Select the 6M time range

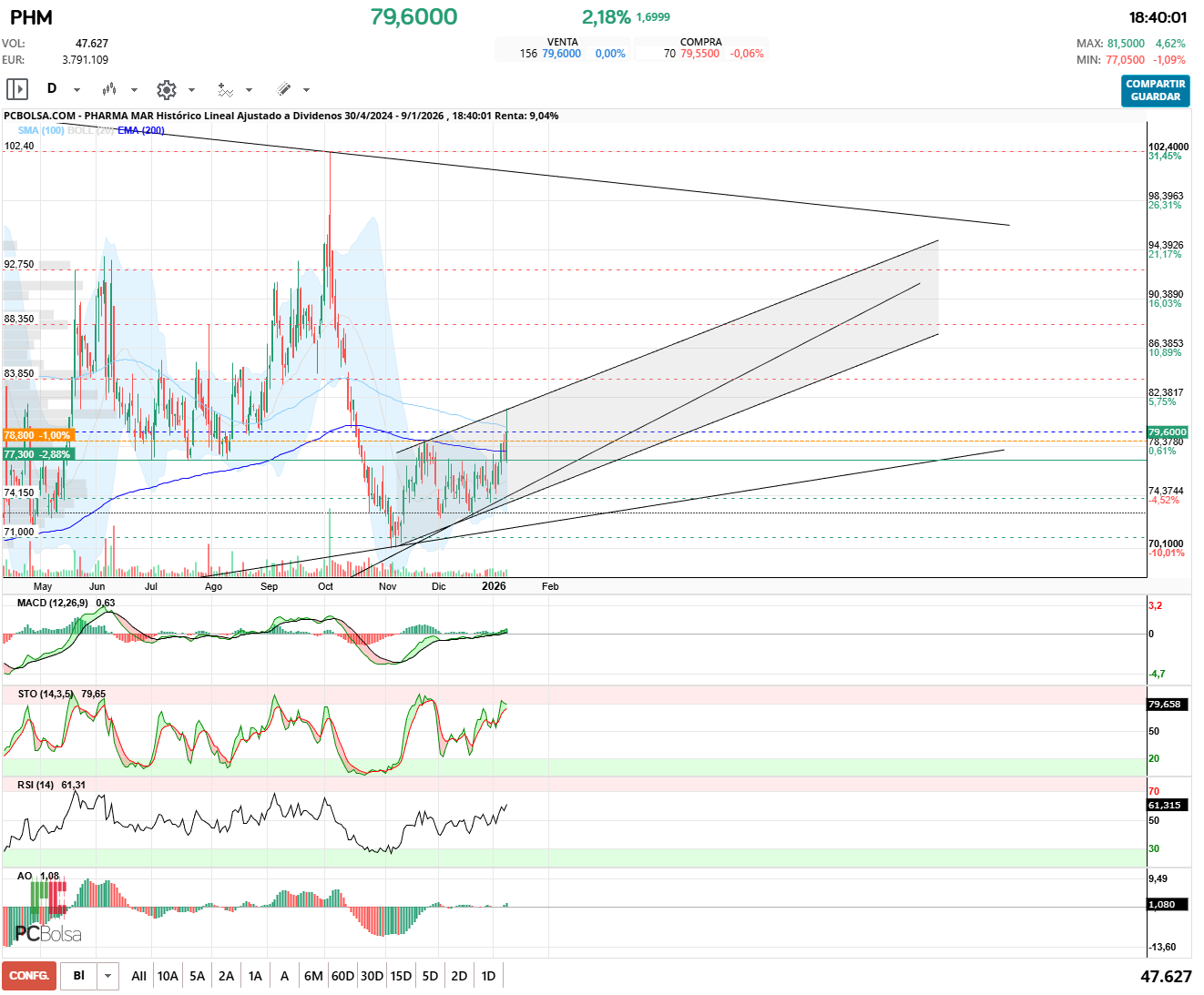tap(313, 976)
